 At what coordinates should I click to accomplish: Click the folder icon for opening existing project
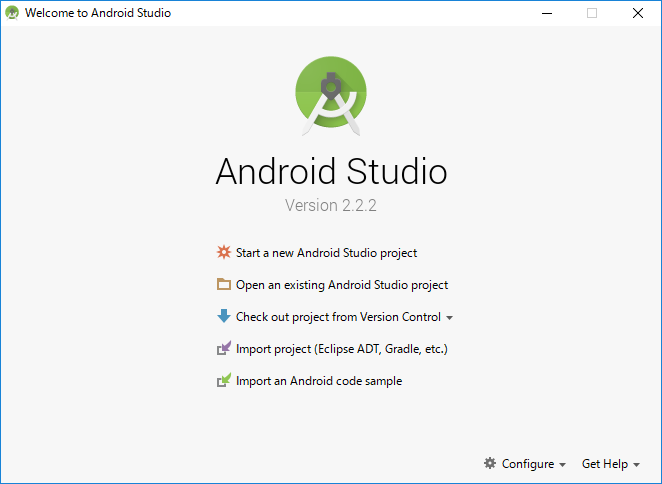click(224, 284)
